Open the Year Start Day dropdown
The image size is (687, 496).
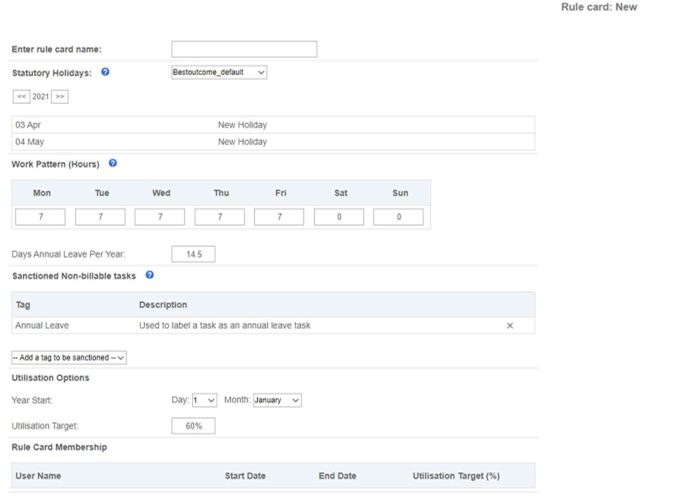pos(204,400)
